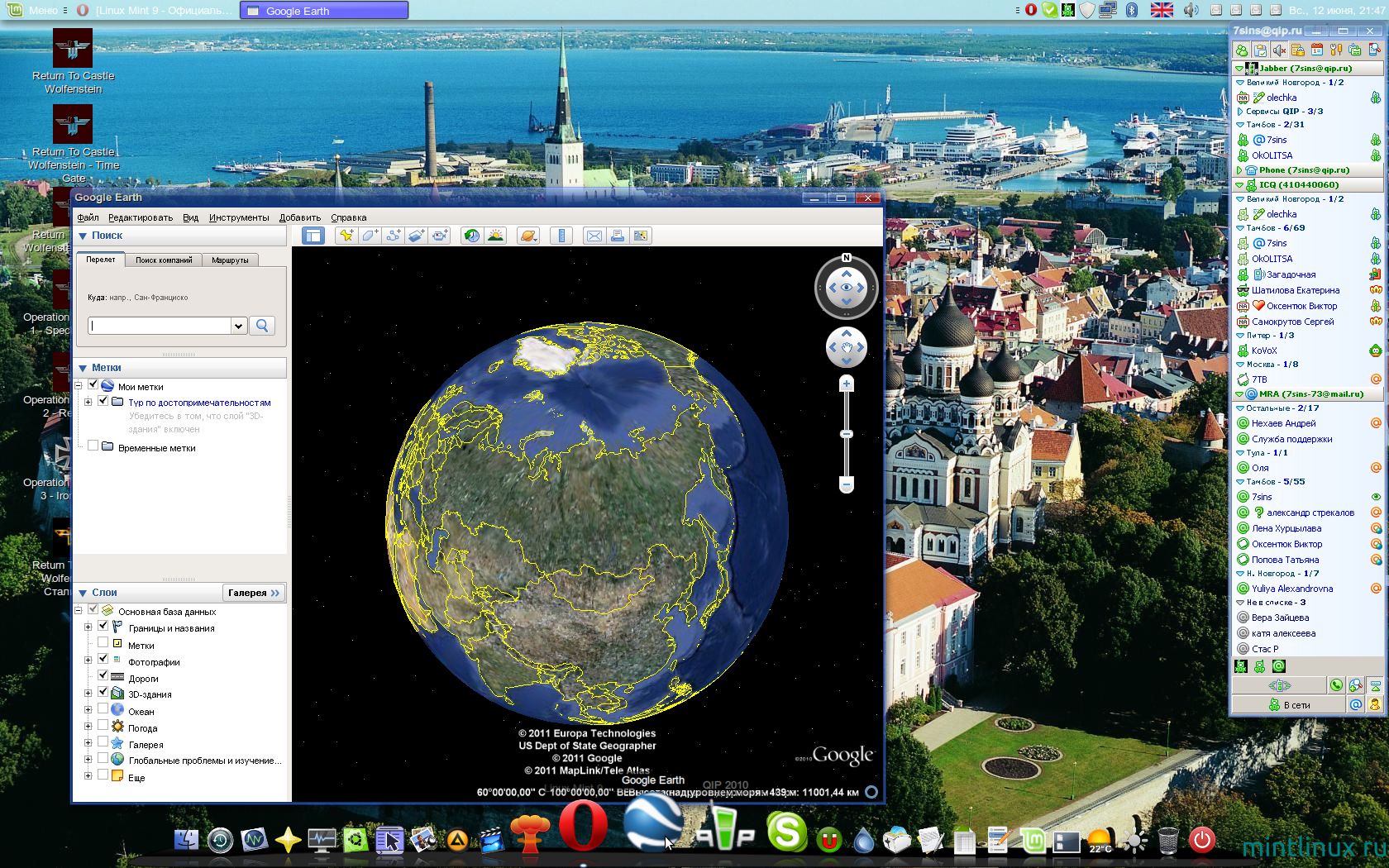Open the Вид menu

click(x=191, y=217)
